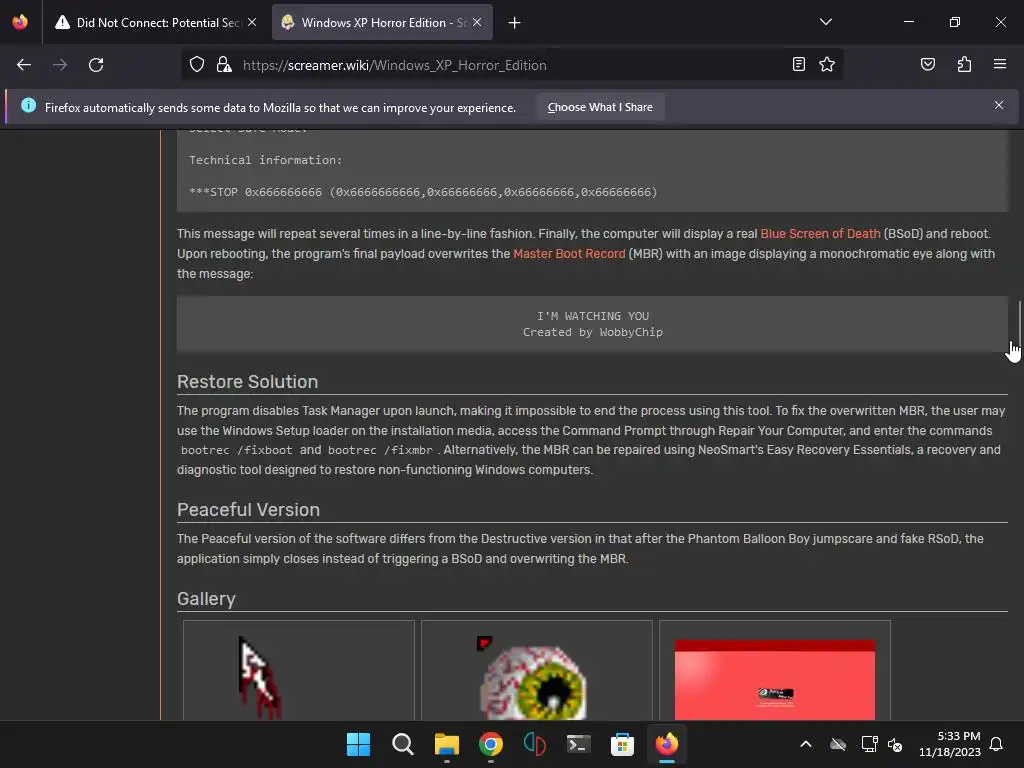1024x768 pixels.
Task: Click the Gallery heading
Action: click(x=206, y=599)
